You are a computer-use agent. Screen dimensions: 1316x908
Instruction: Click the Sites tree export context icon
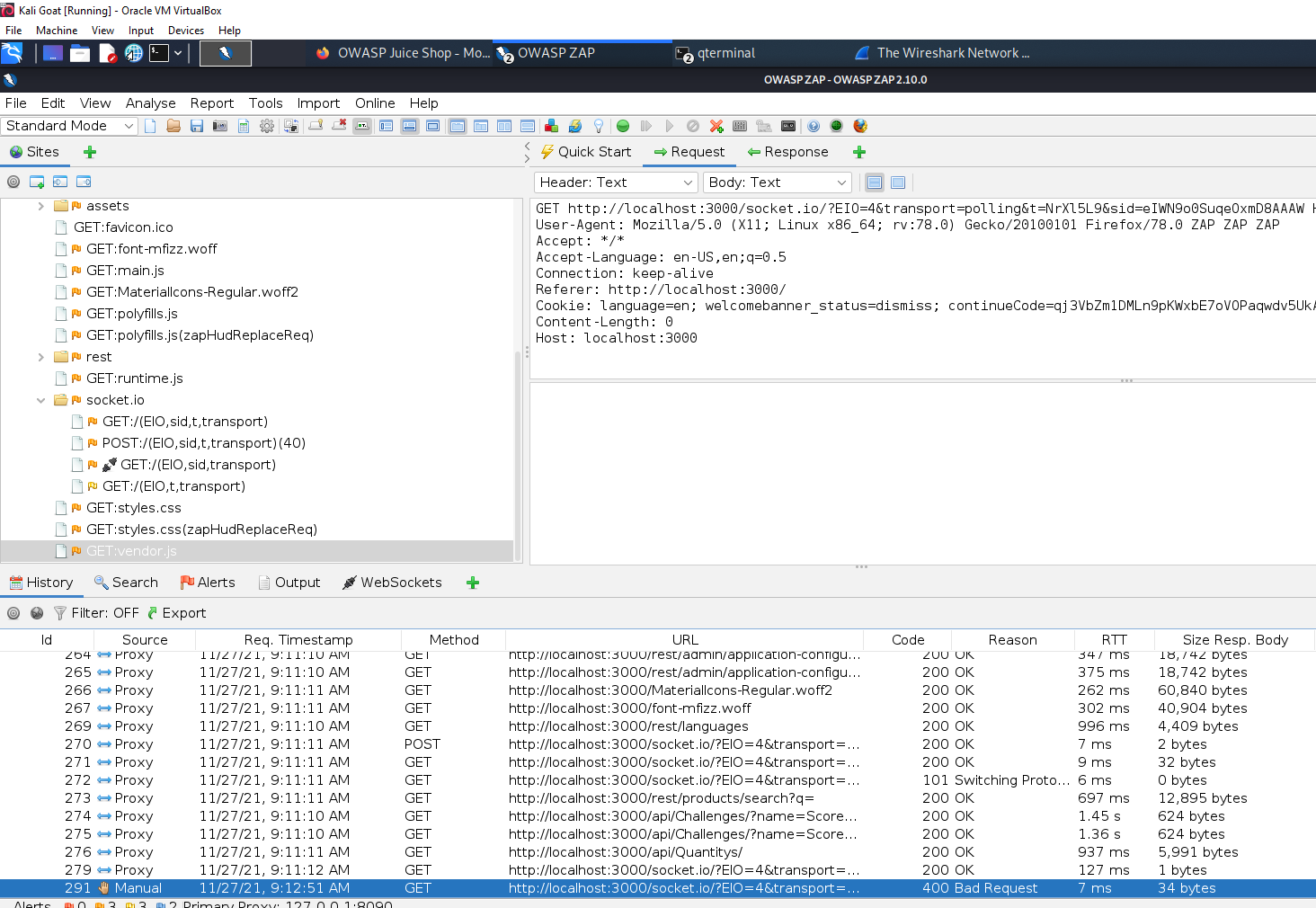[84, 182]
